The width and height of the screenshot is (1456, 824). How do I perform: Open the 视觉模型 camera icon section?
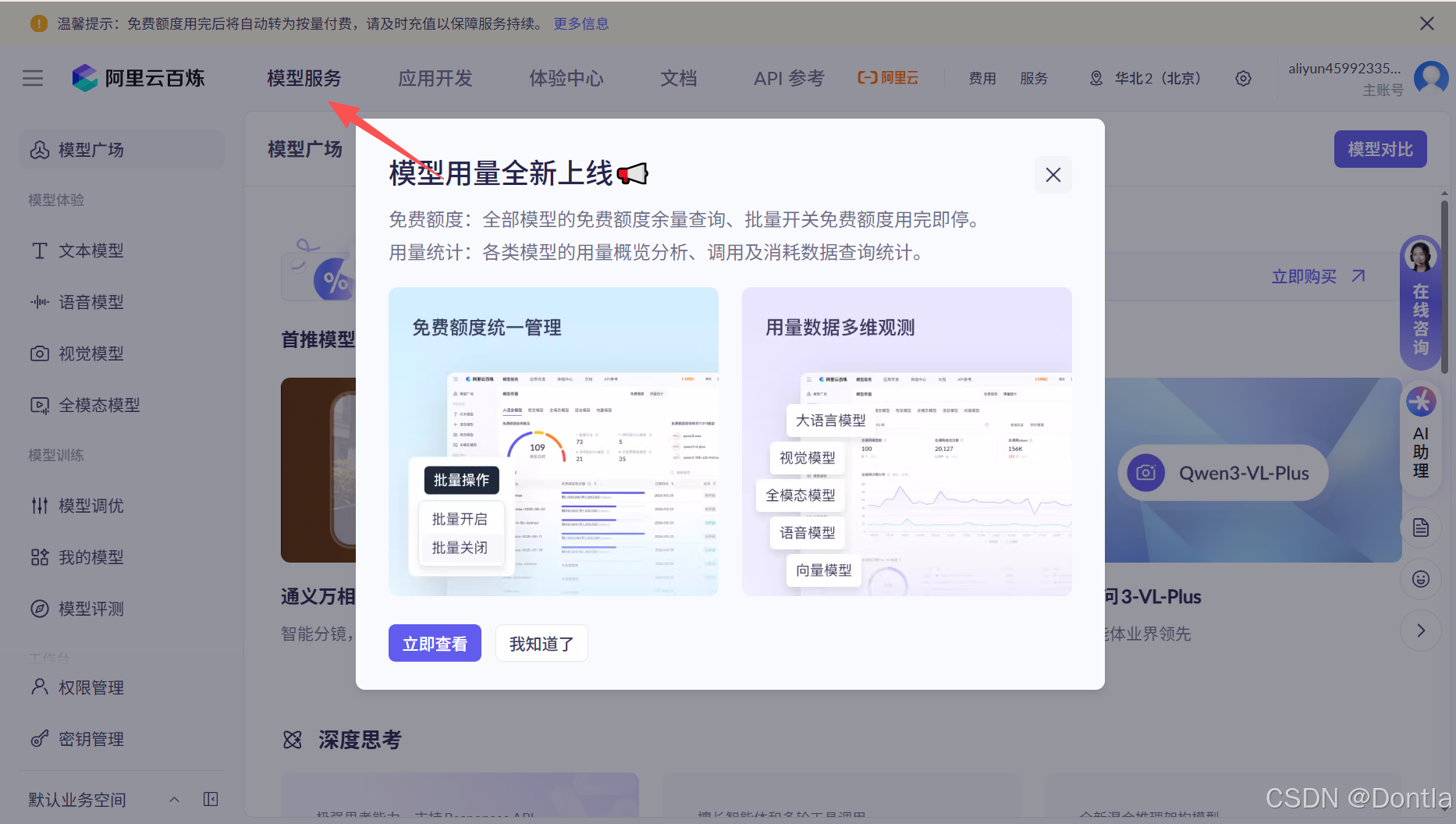91,353
